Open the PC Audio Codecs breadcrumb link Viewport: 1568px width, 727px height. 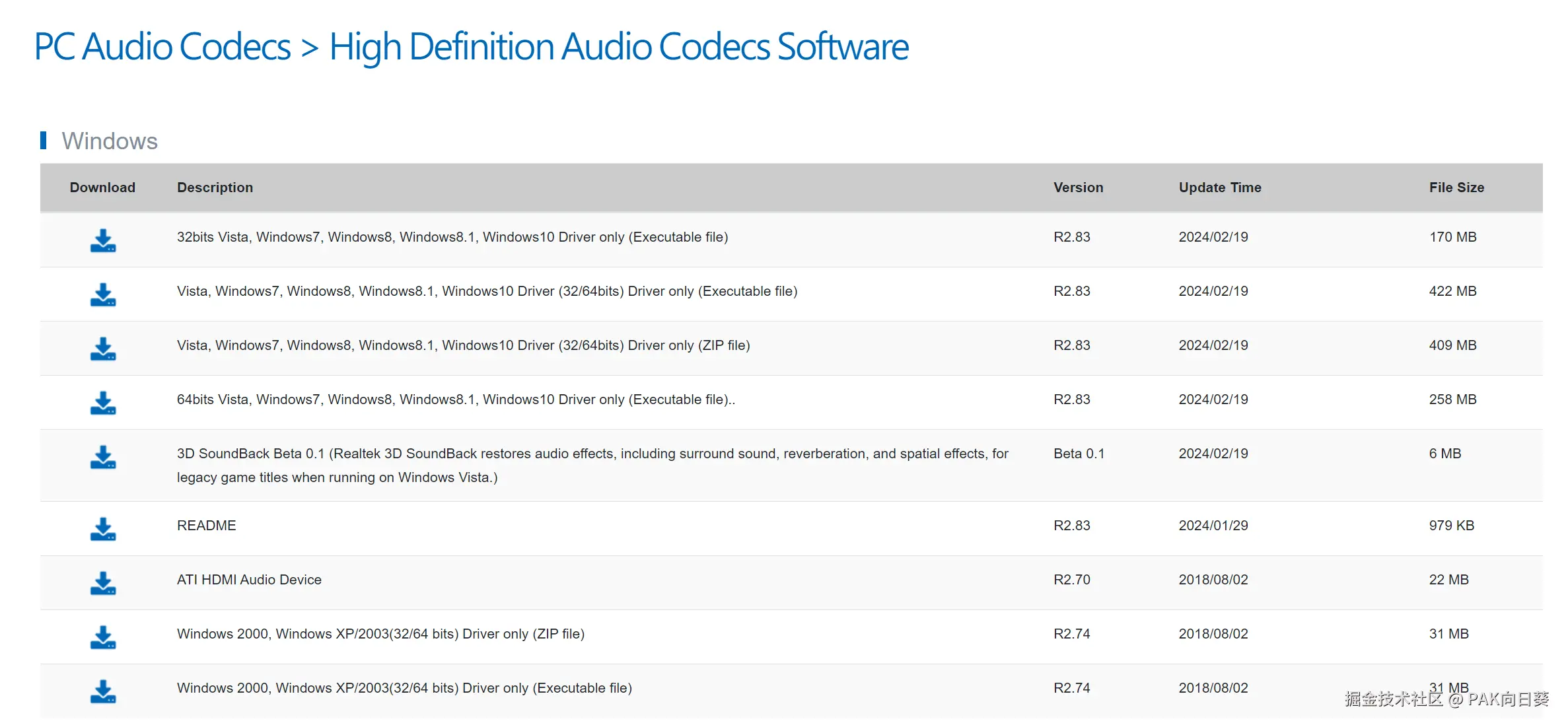click(162, 46)
